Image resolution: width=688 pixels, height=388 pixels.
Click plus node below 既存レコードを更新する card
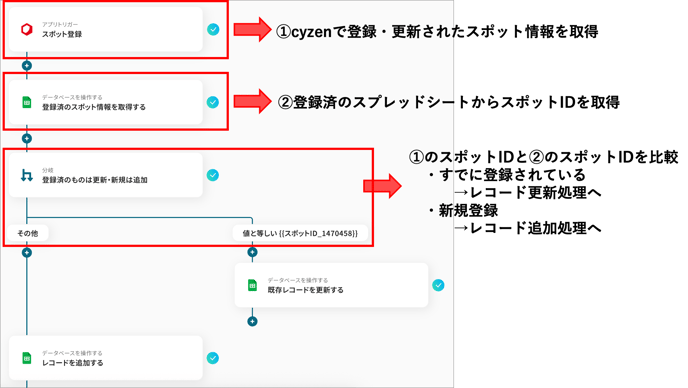252,321
